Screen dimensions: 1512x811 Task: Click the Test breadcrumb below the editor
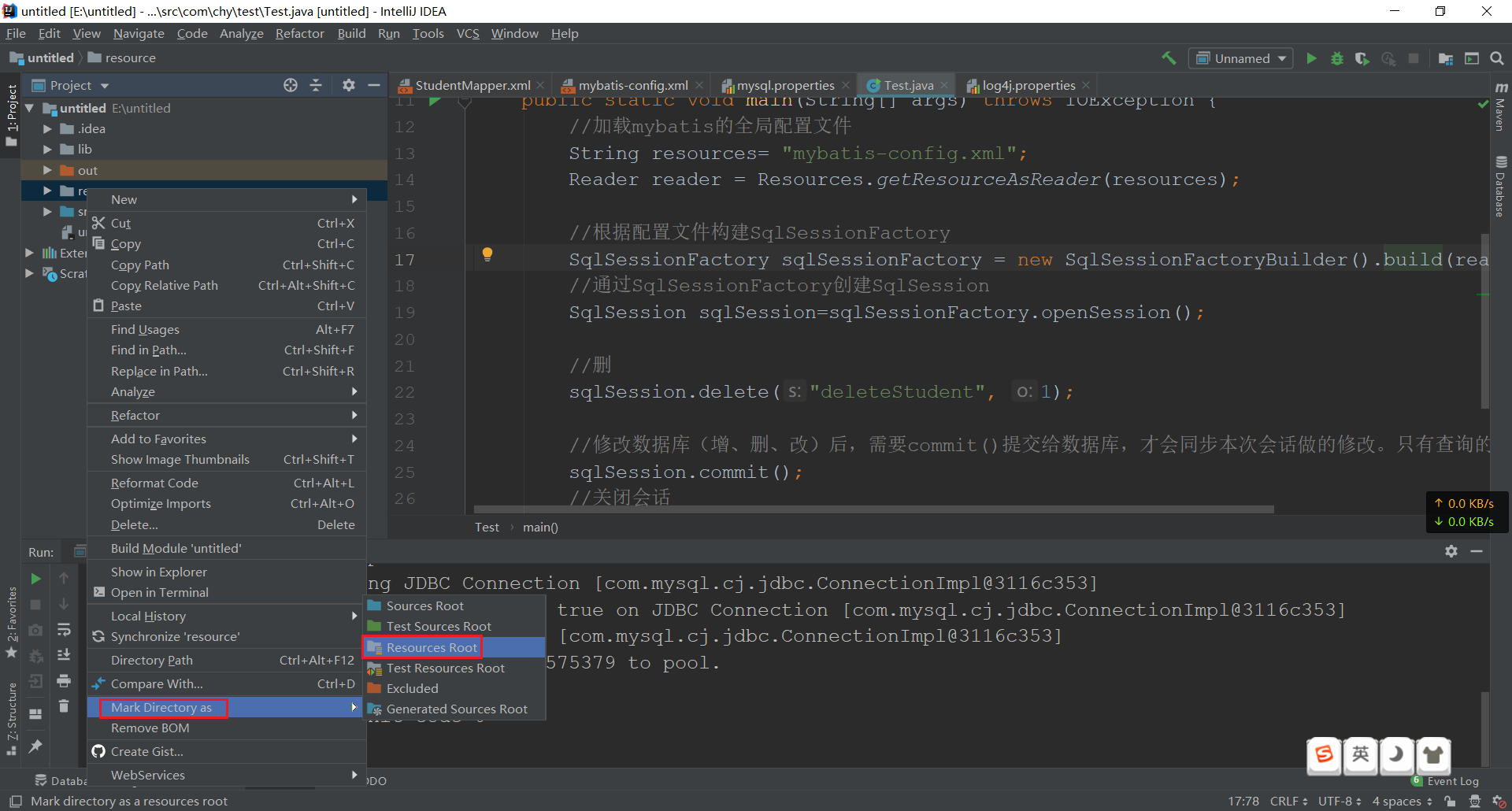487,528
